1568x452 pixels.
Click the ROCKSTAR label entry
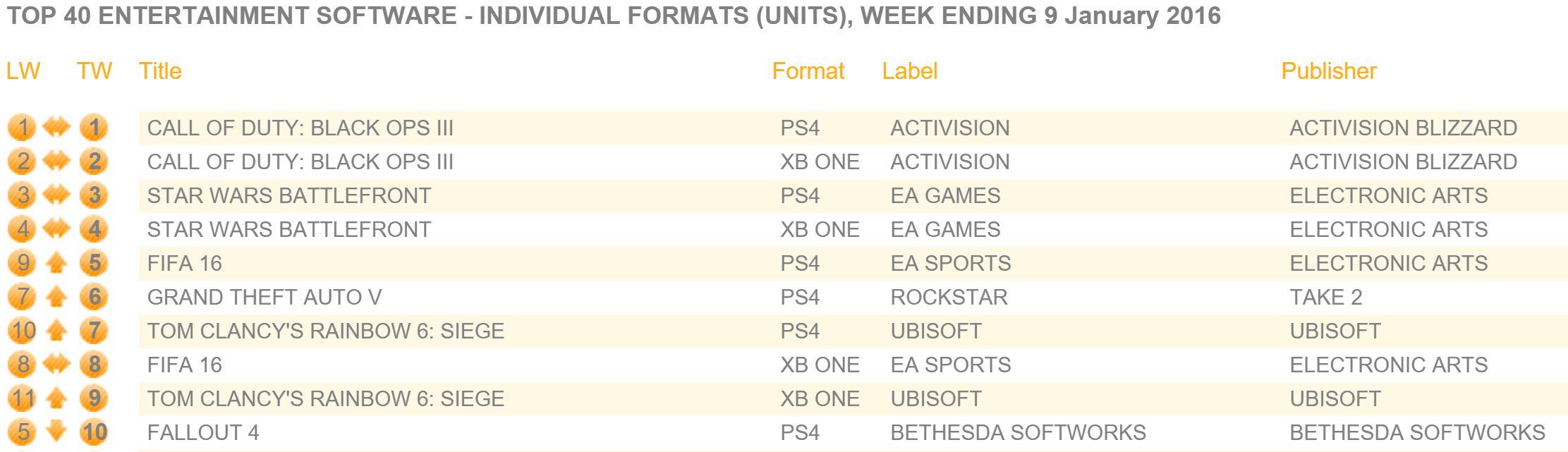949,298
